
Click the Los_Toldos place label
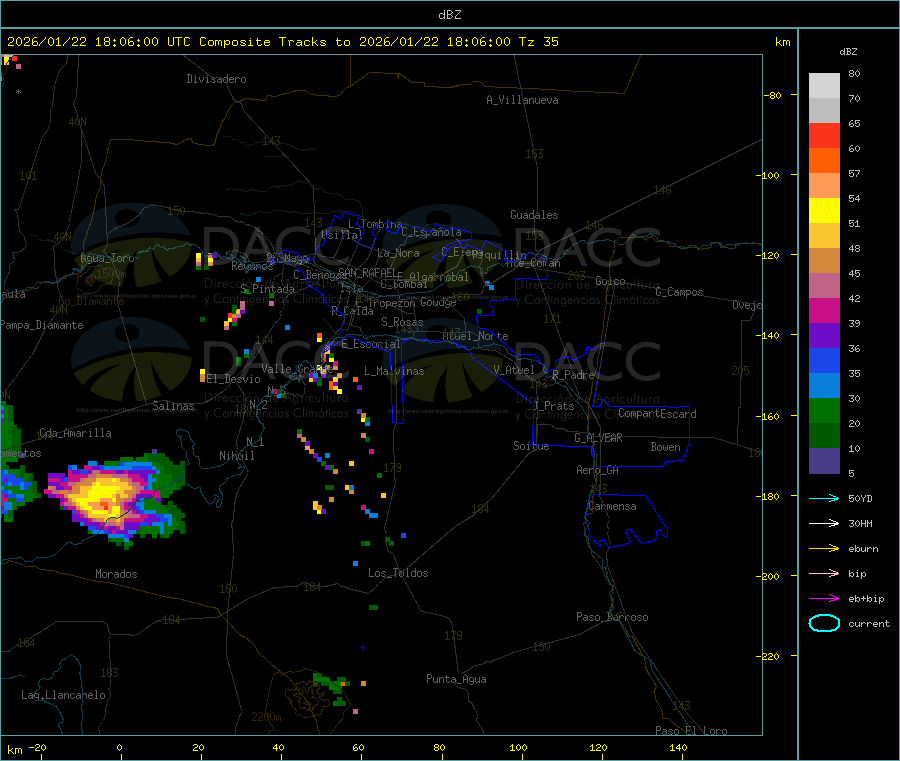[x=398, y=573]
